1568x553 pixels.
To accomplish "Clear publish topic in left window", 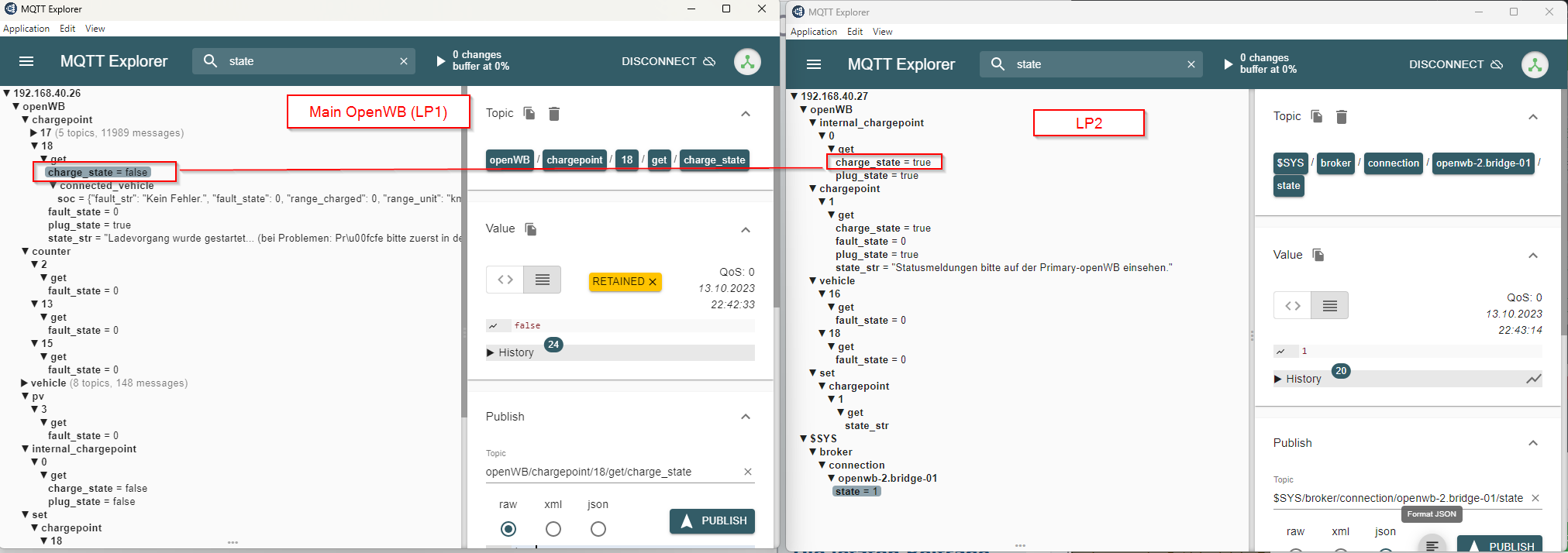I will pos(748,472).
